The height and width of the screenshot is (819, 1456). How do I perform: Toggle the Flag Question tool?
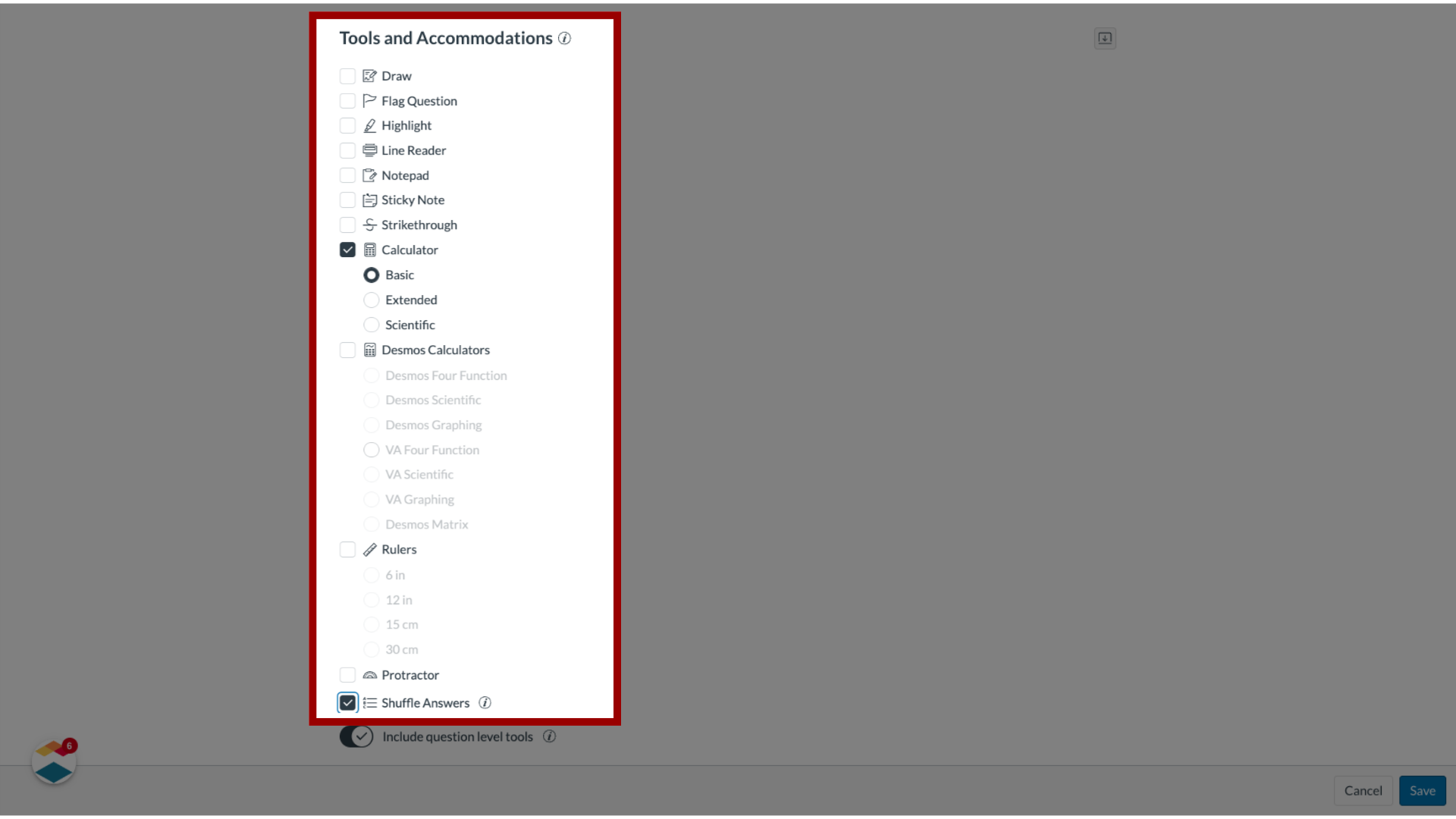[347, 100]
